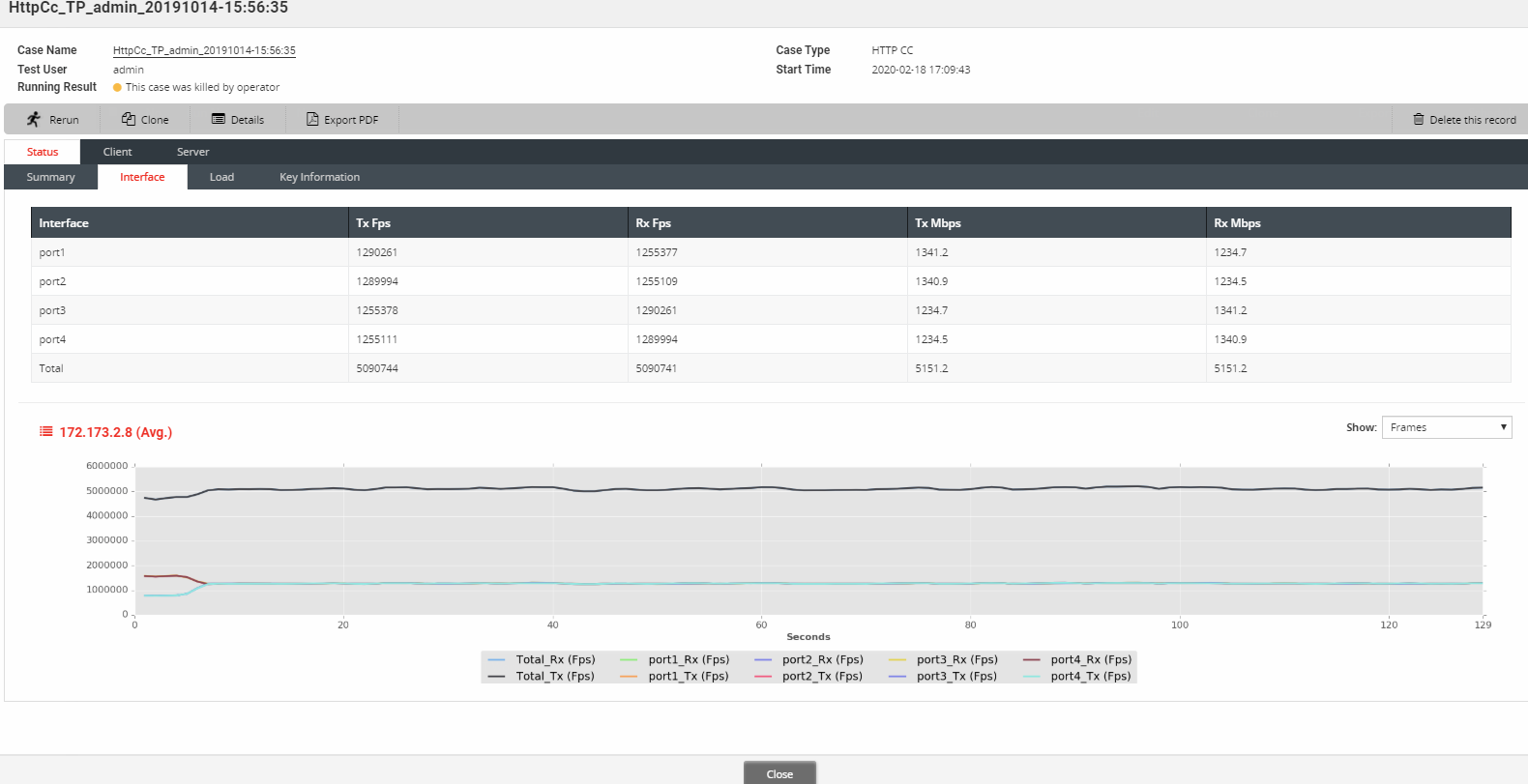Toggle port4_Rx (Fps) legend color line
1528x784 pixels.
(x=1032, y=659)
